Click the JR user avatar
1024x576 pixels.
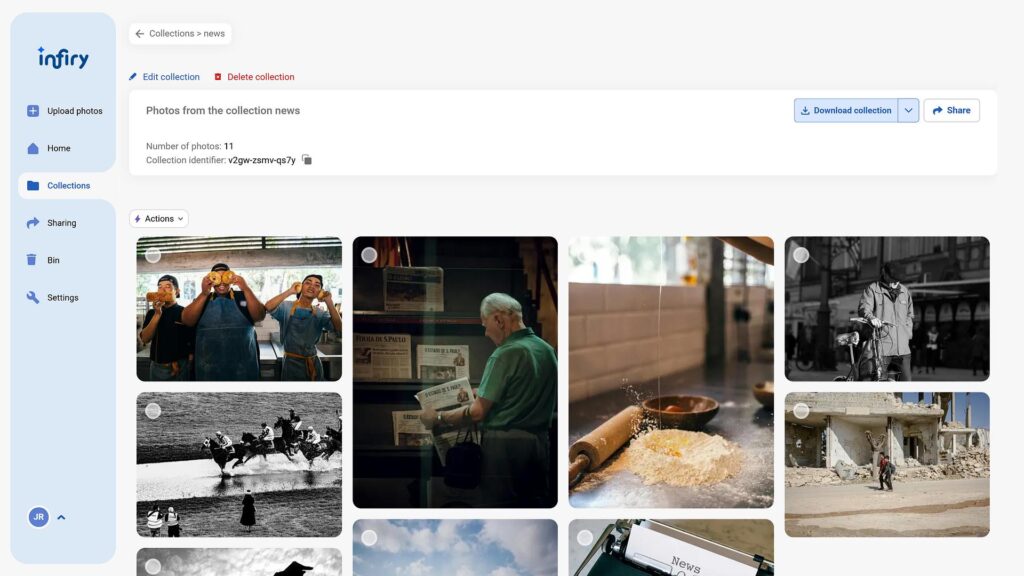tap(39, 517)
